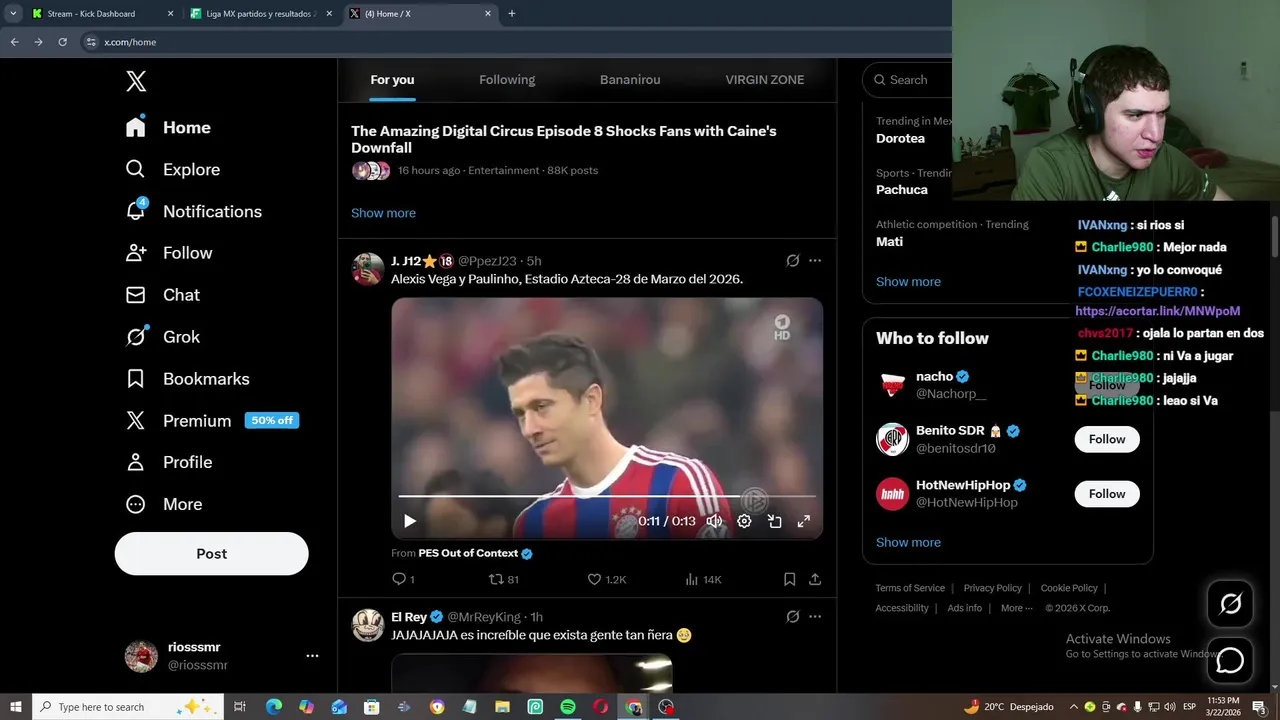Switch to the For you timeline tab
The height and width of the screenshot is (720, 1280).
392,80
